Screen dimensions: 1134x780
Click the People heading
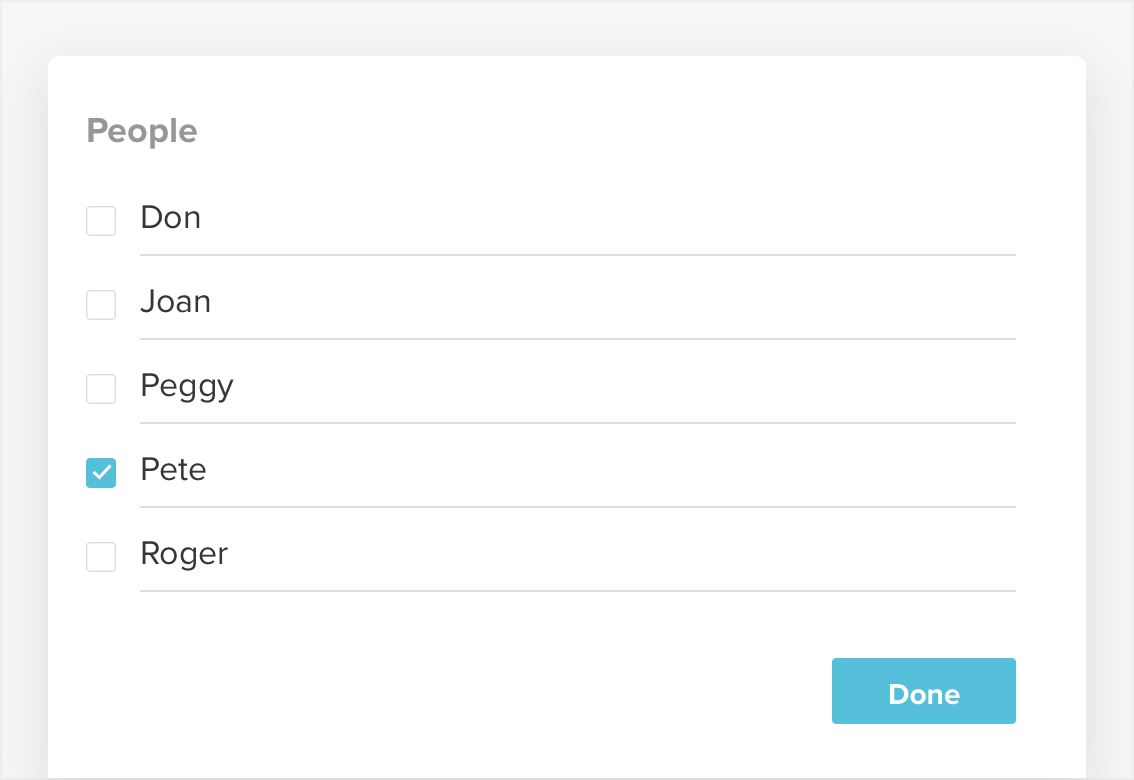pyautogui.click(x=141, y=131)
